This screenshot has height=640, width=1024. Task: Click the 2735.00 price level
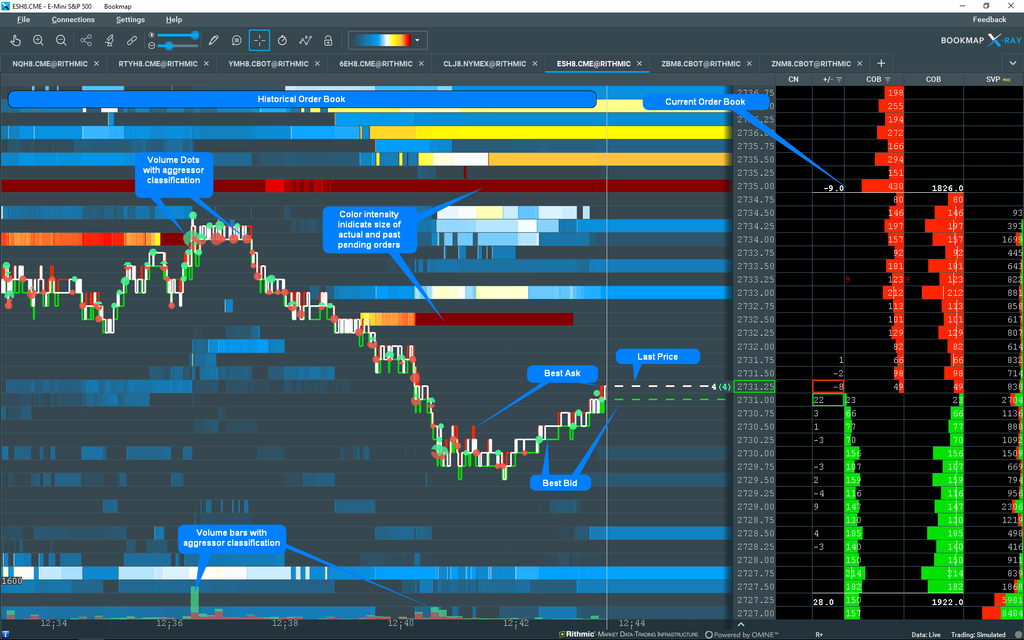(756, 186)
